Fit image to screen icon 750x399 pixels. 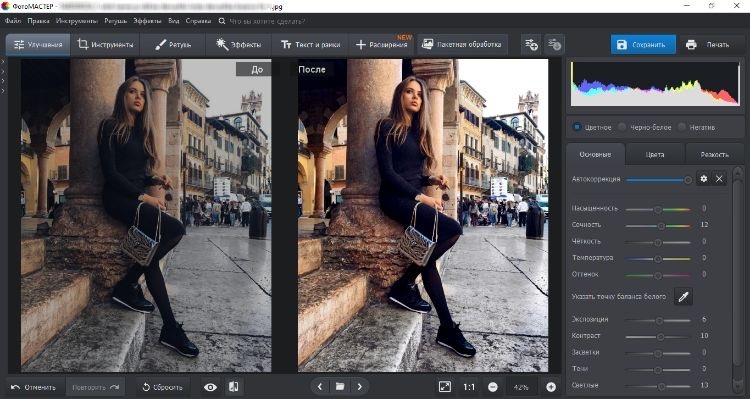click(445, 387)
